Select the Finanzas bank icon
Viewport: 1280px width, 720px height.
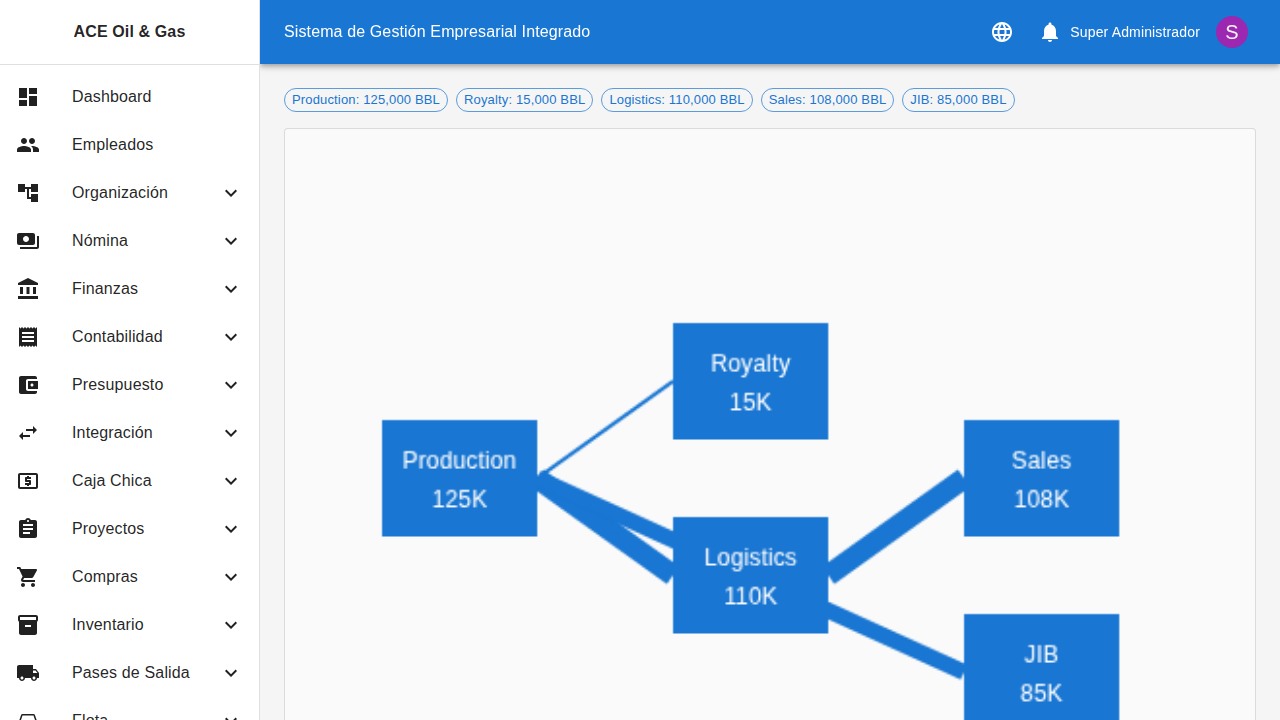[x=28, y=288]
